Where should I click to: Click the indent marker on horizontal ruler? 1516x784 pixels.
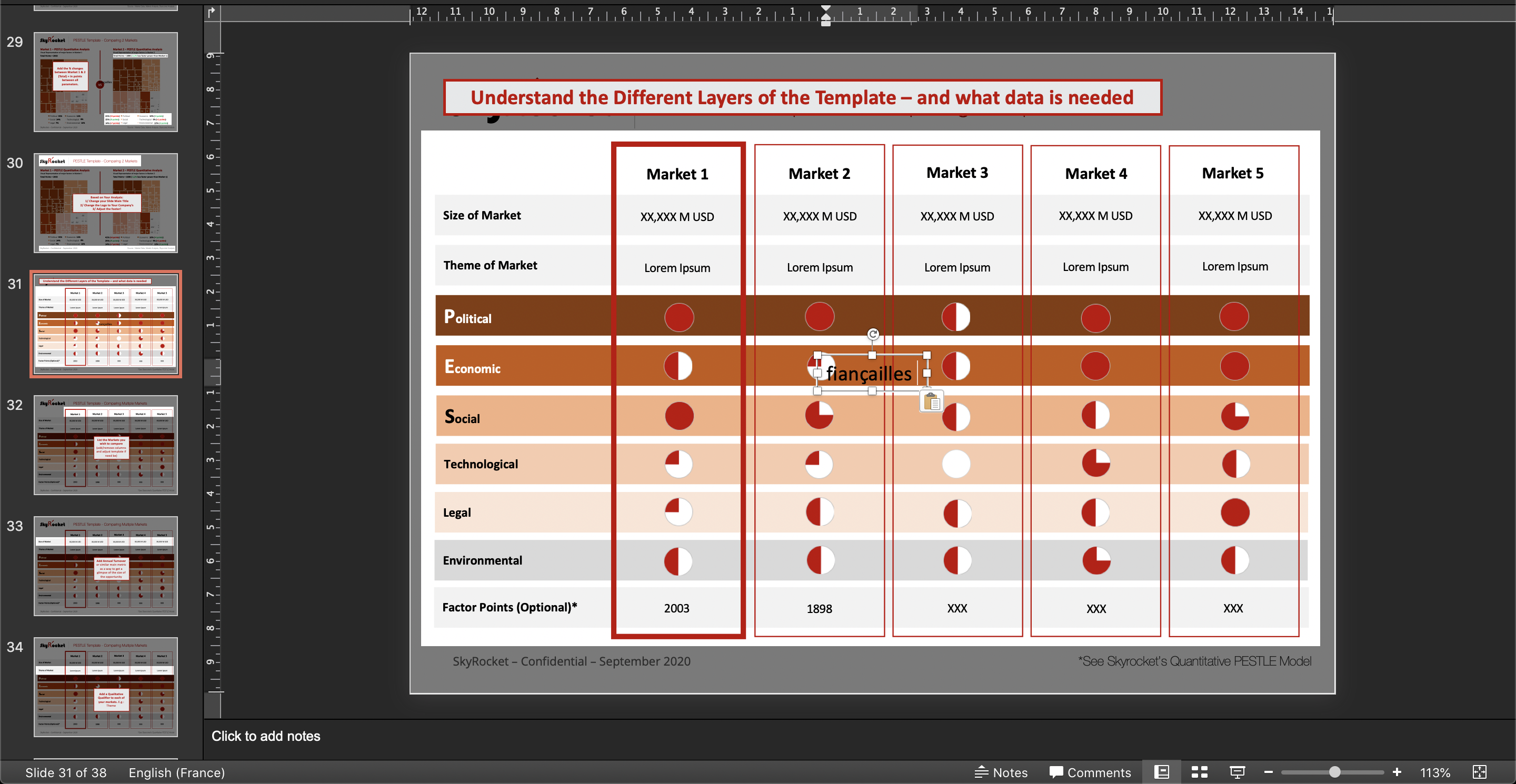826,16
